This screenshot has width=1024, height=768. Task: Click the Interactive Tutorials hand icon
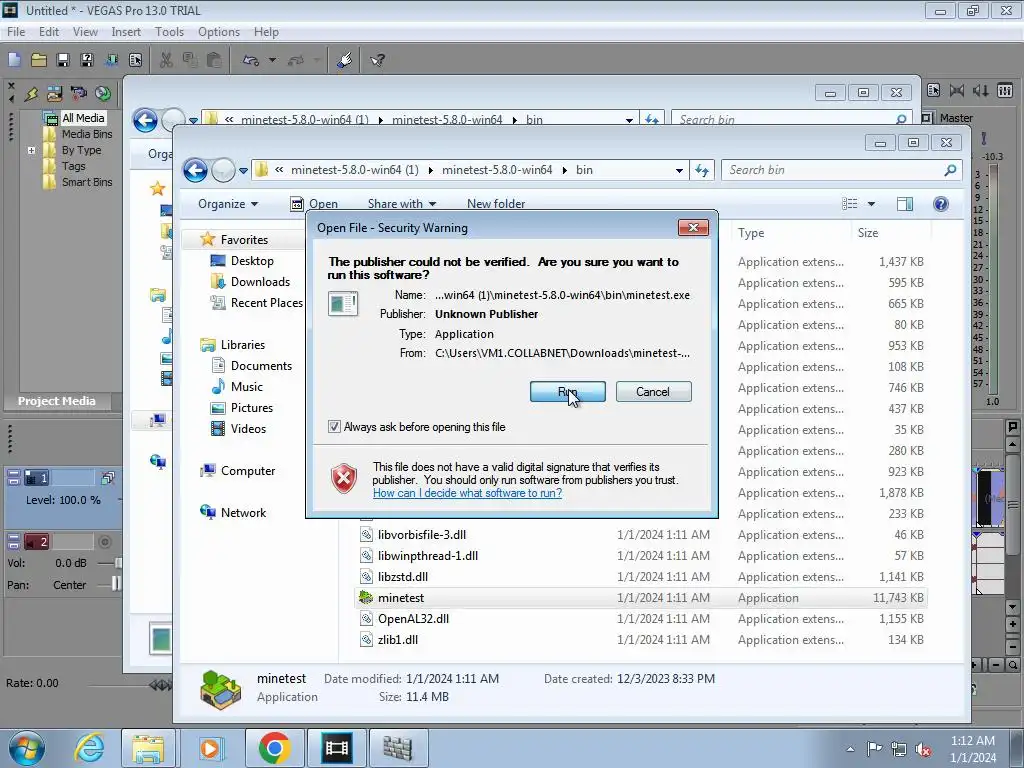[345, 60]
